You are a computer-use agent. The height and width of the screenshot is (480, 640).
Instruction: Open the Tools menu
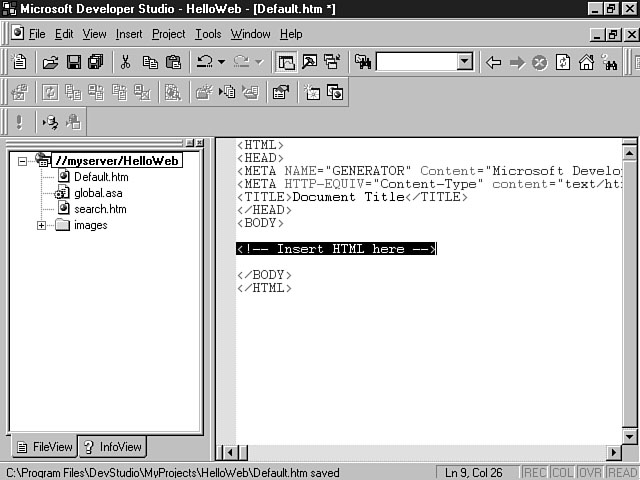pyautogui.click(x=208, y=34)
